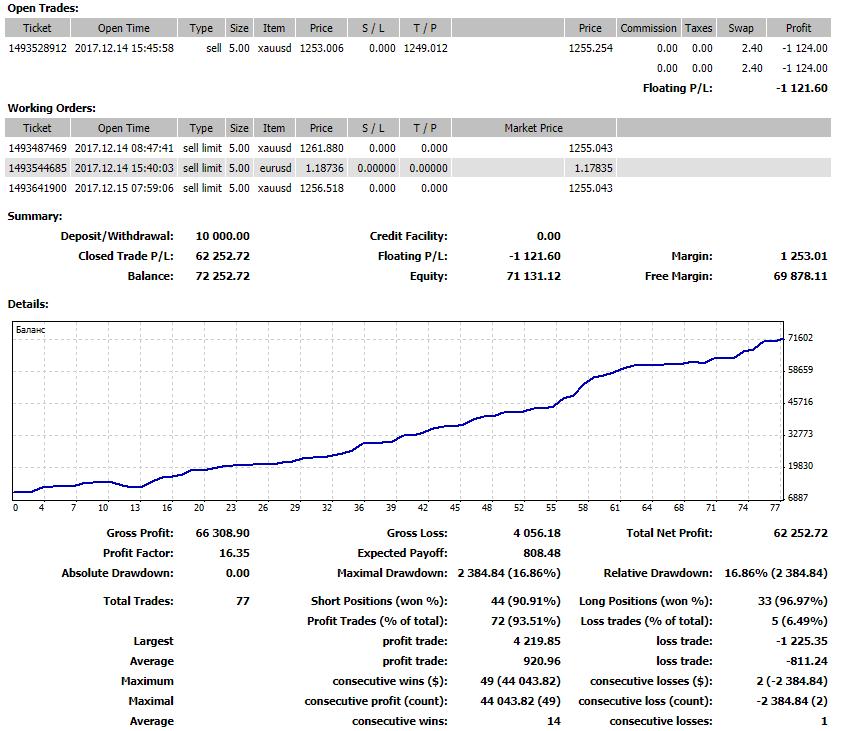Click the Open Time header in Open Trades
Viewport: 844px width, 731px height.
(124, 28)
